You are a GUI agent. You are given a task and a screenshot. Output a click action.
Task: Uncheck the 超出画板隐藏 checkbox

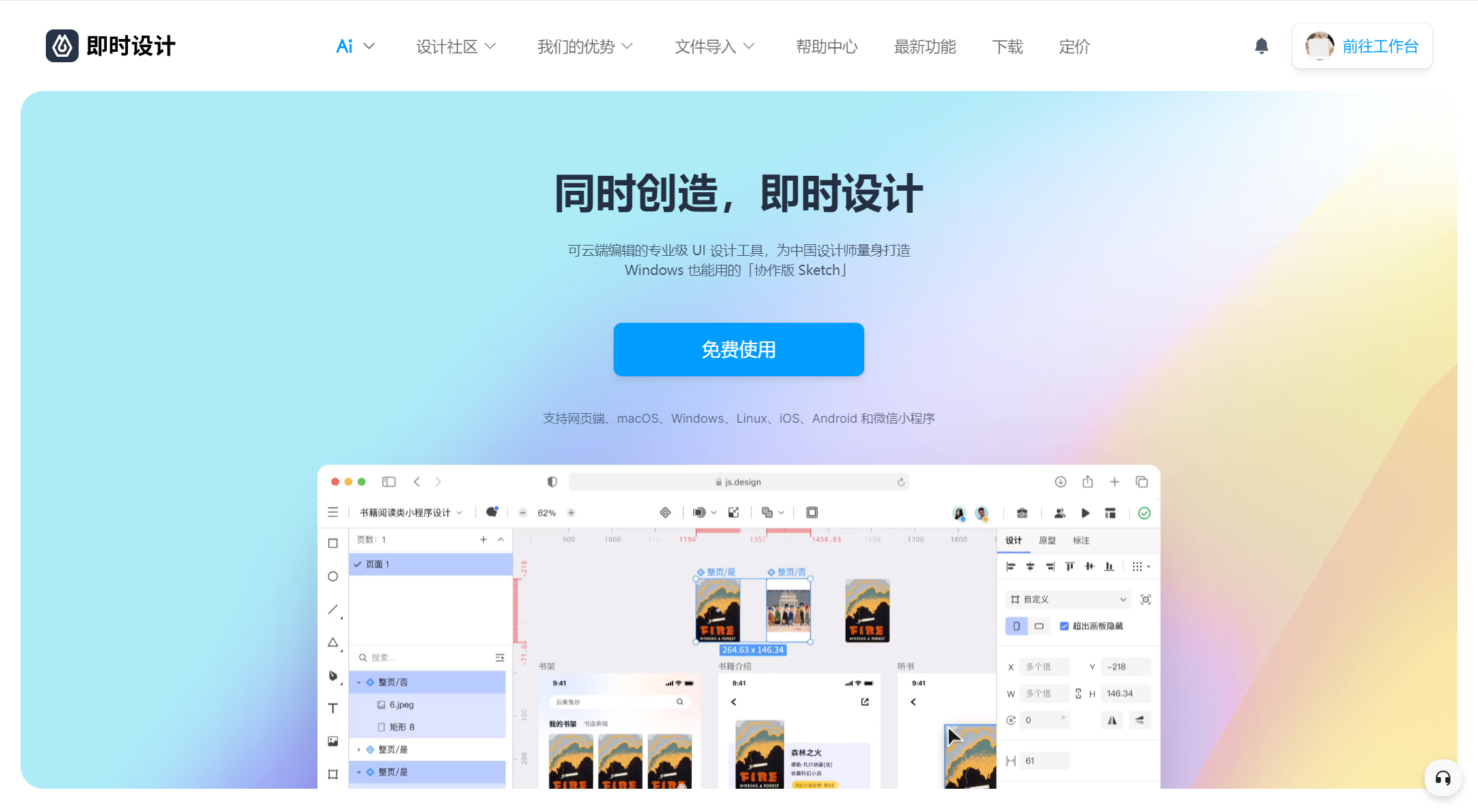(1064, 625)
